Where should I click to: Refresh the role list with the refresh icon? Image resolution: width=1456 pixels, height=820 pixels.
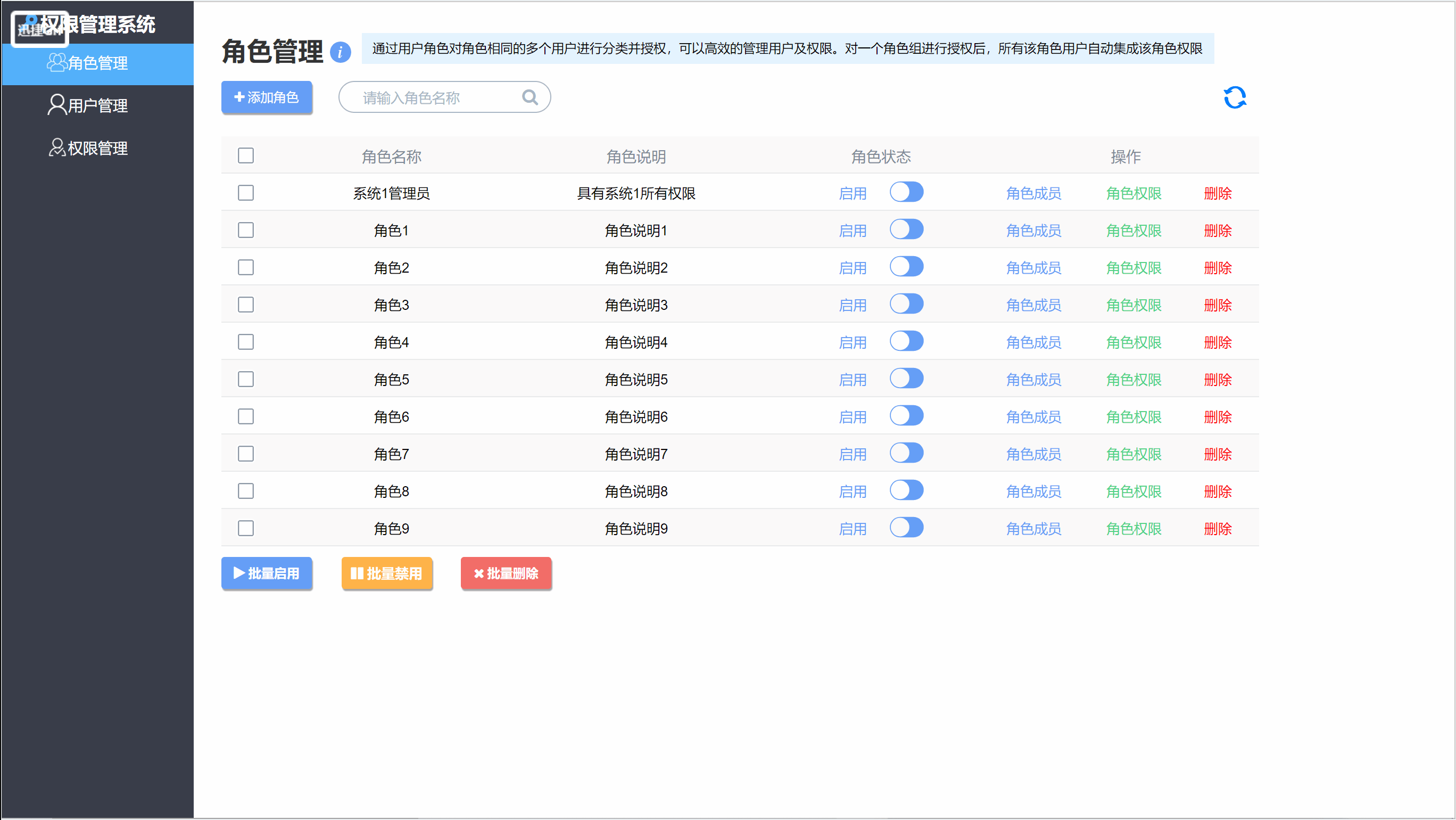(x=1235, y=97)
